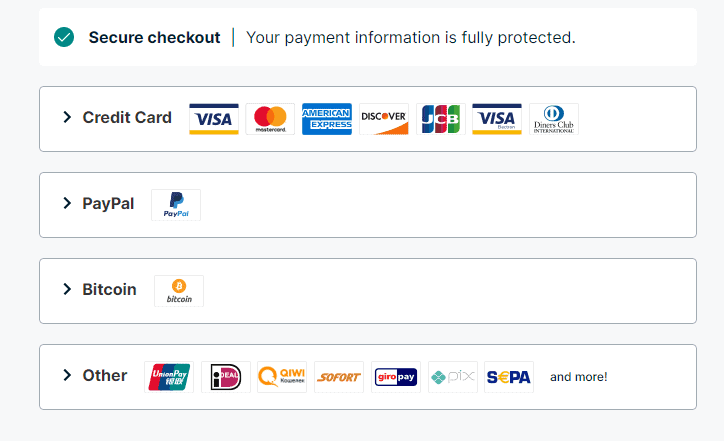Image resolution: width=724 pixels, height=441 pixels.
Task: Click the green secure checkout checkmark
Action: click(x=64, y=37)
